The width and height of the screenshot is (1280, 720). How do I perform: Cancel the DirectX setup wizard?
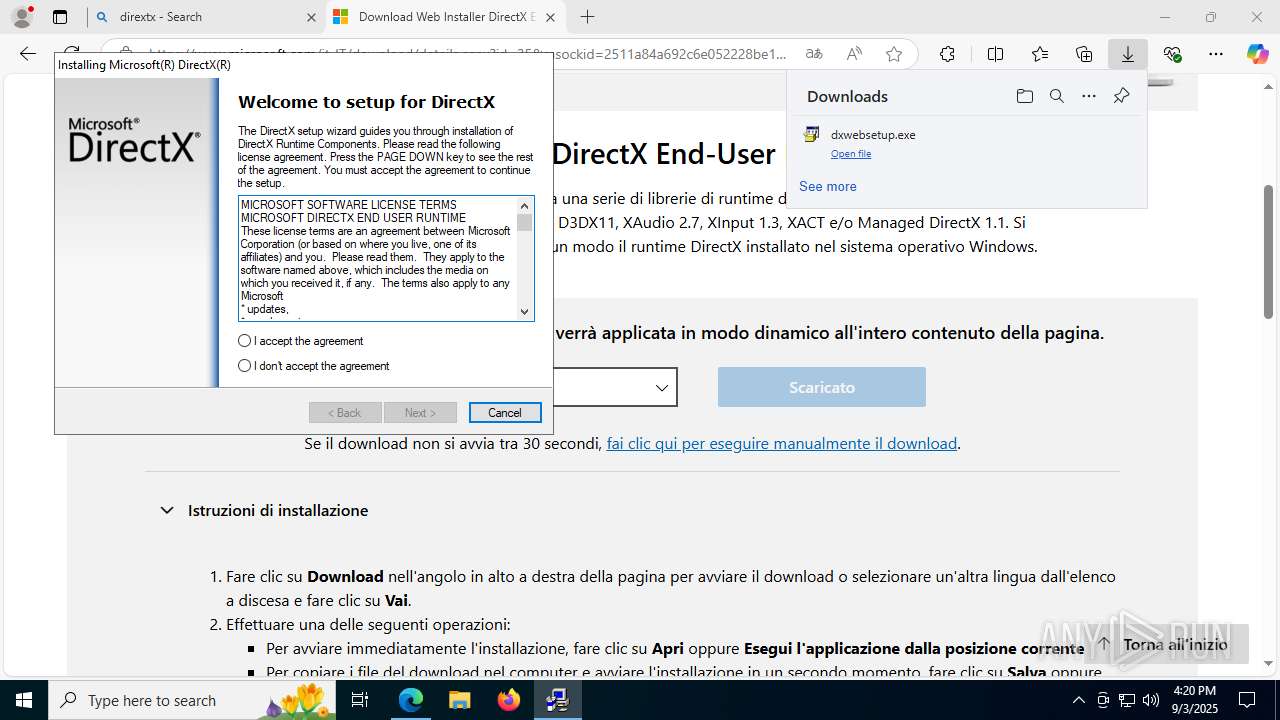pos(505,413)
